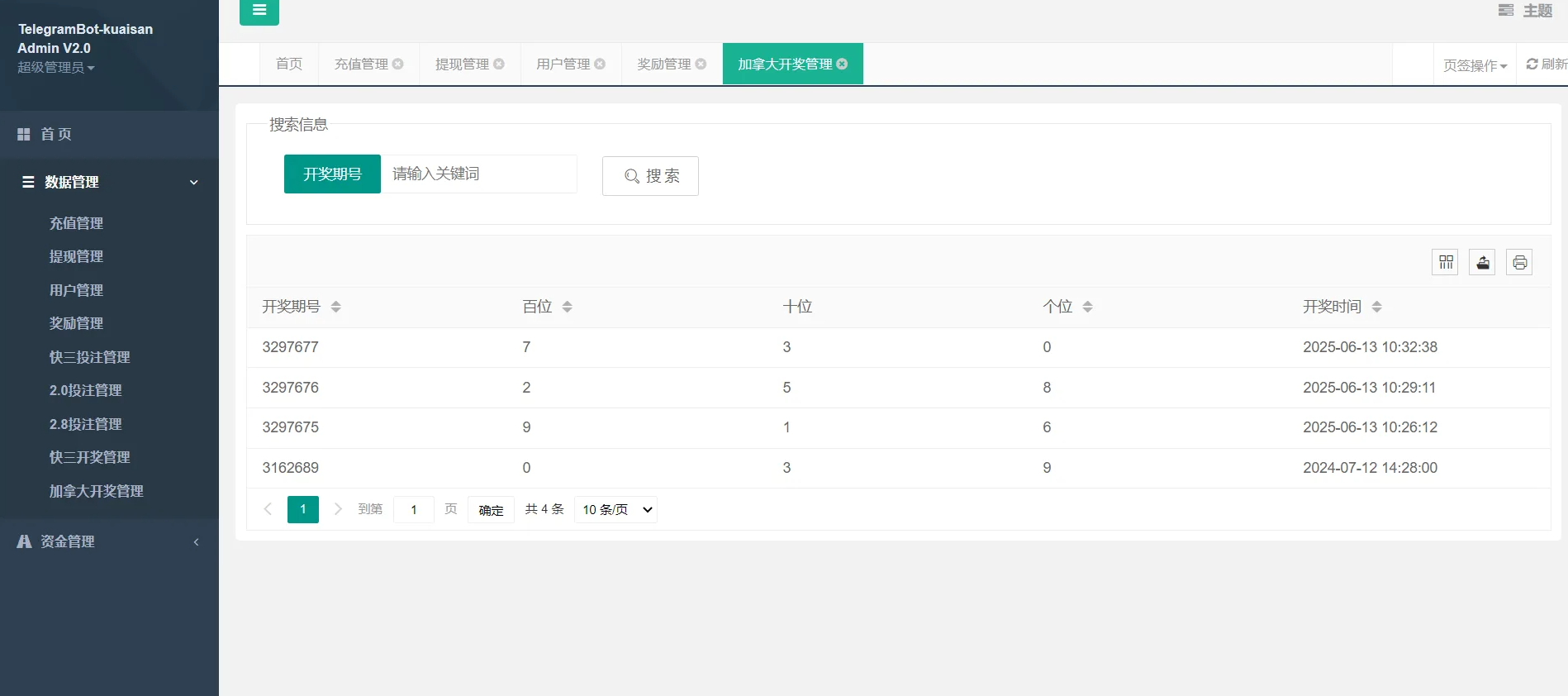Click draw number 3162689
The width and height of the screenshot is (1568, 696).
[290, 468]
